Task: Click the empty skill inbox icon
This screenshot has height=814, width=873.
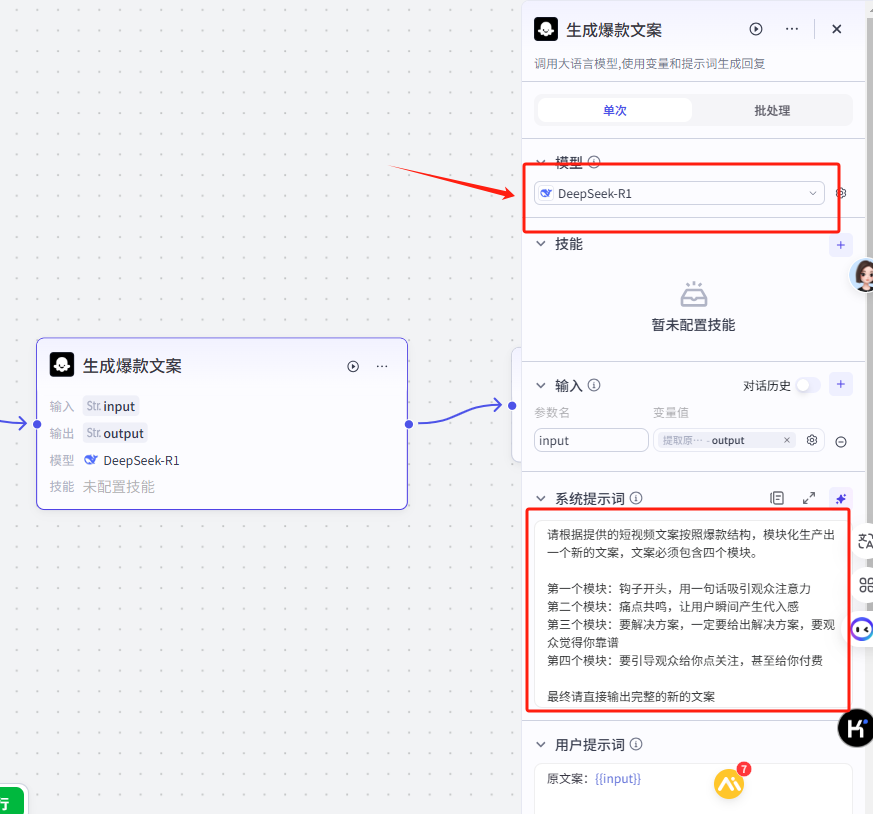Action: coord(694,294)
